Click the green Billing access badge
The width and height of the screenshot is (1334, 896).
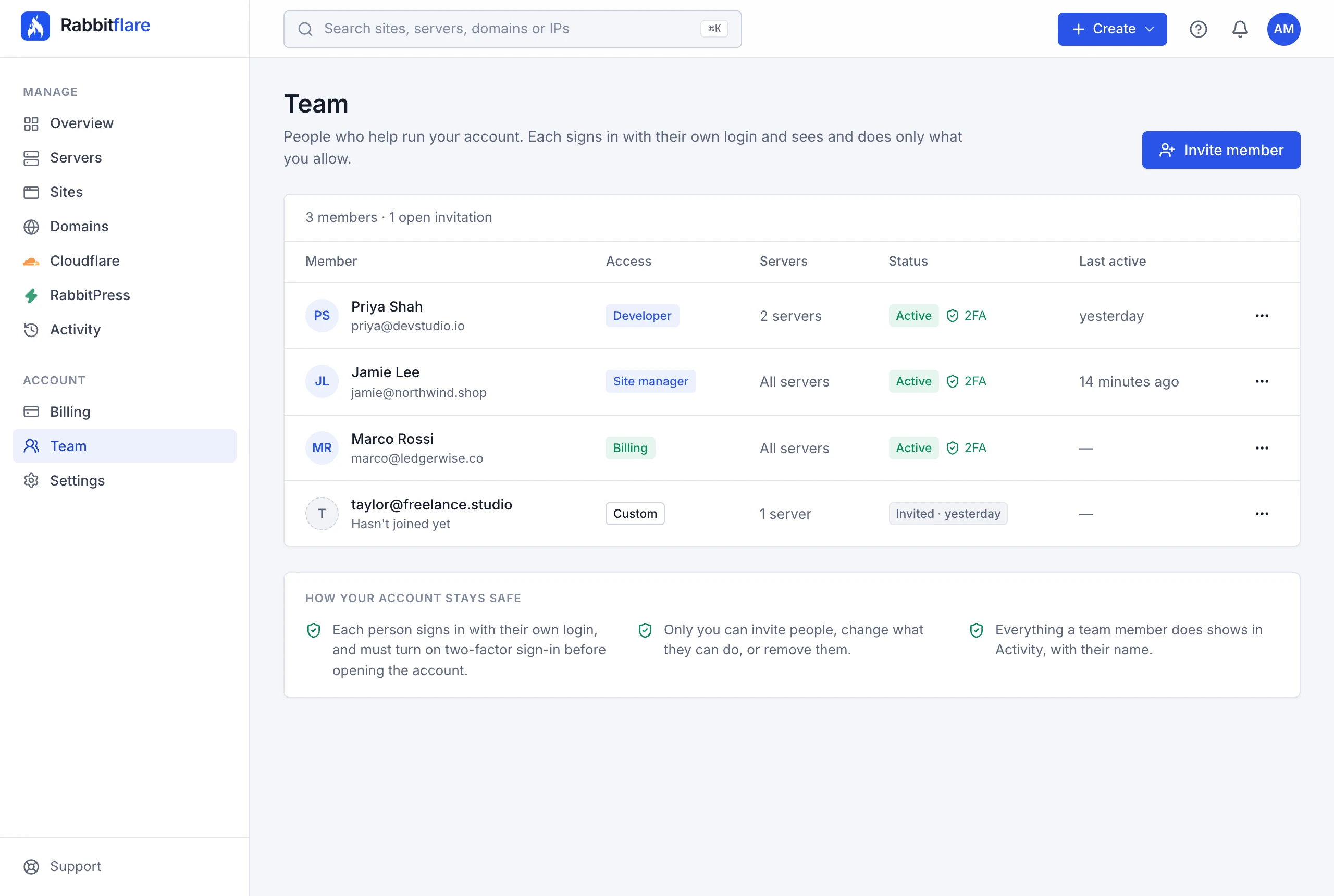click(x=630, y=448)
